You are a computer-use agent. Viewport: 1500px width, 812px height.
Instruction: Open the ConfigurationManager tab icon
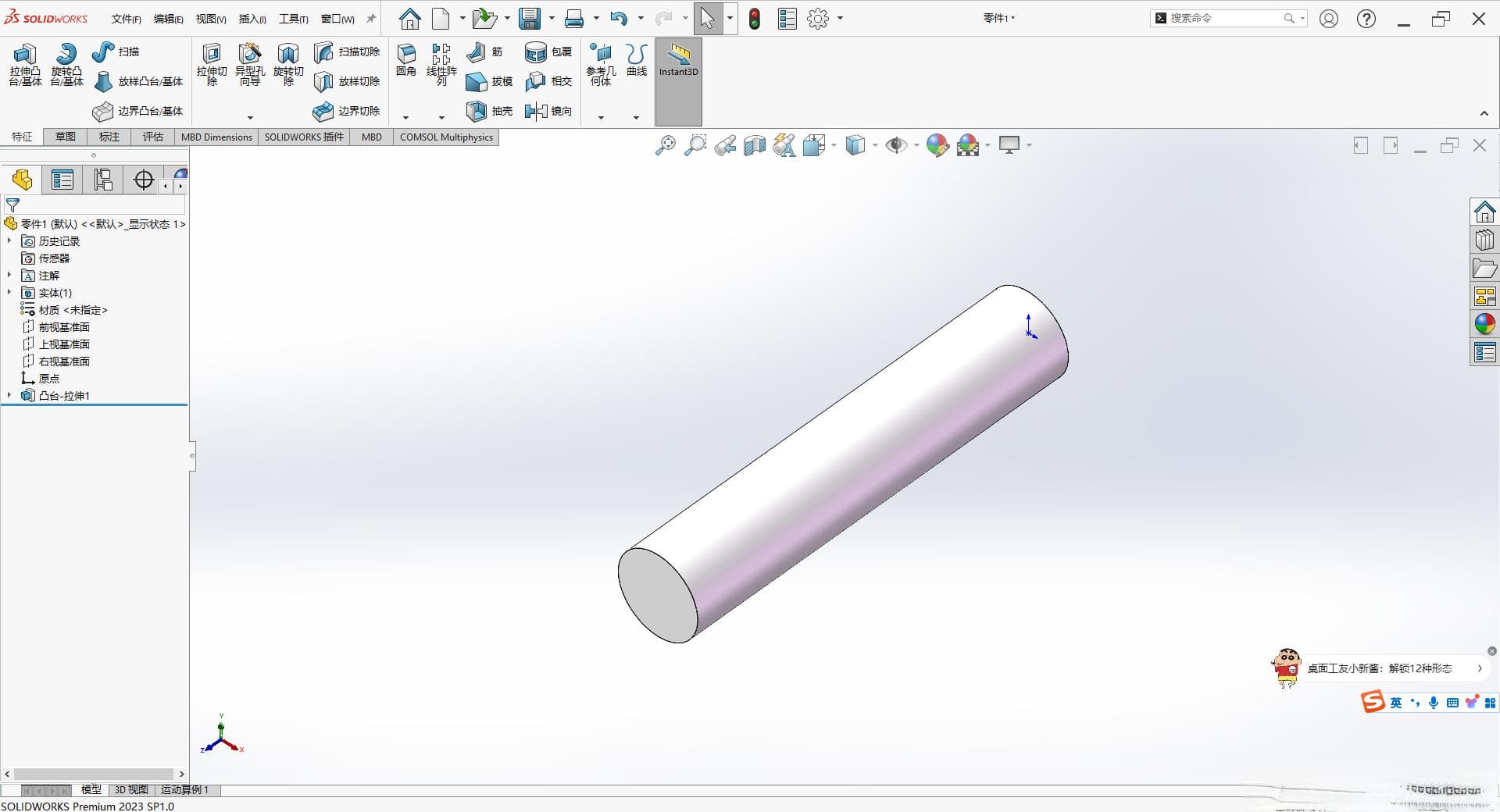(103, 180)
